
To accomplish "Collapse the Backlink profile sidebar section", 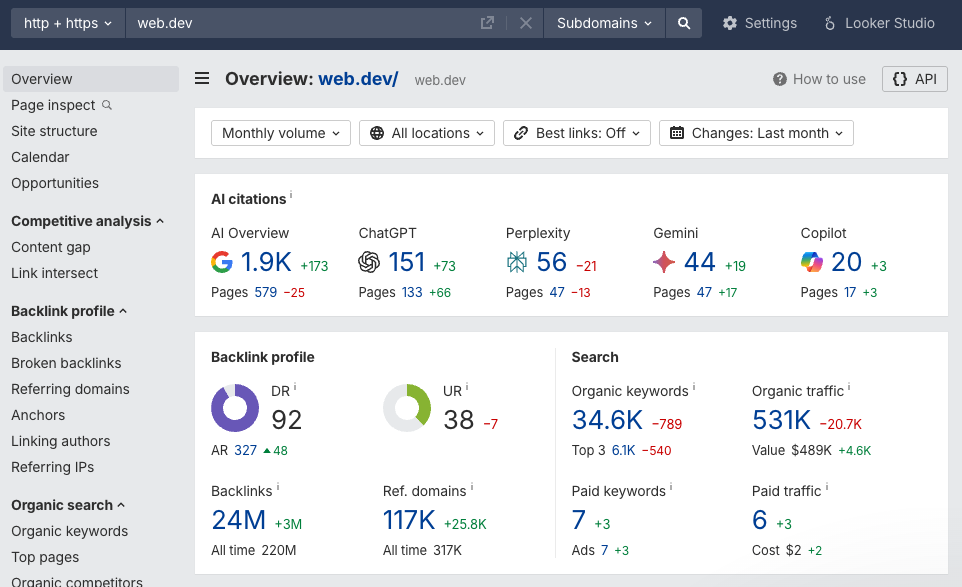I will [66, 310].
